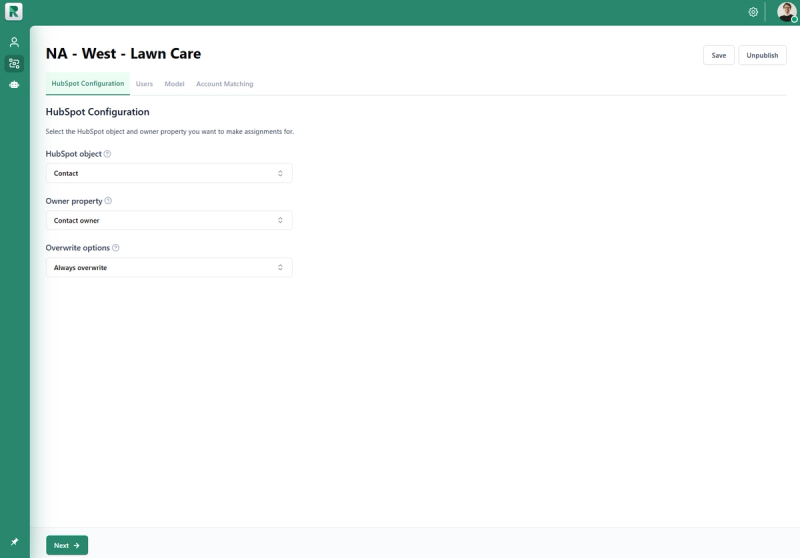Switch to the HubSpot Configuration tab
The image size is (800, 558).
[x=88, y=84]
